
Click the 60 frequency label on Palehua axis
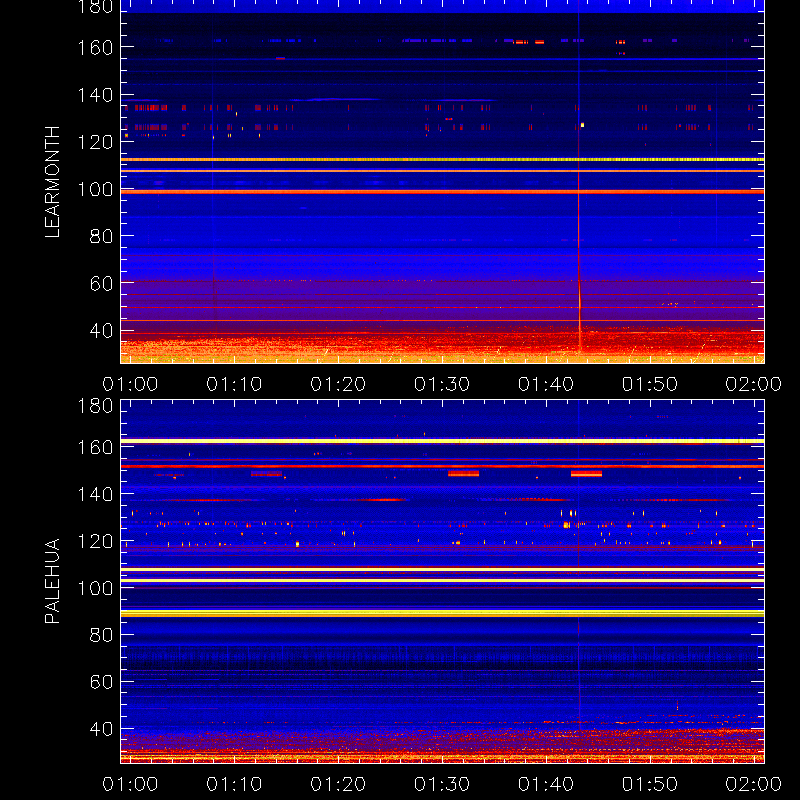(102, 682)
